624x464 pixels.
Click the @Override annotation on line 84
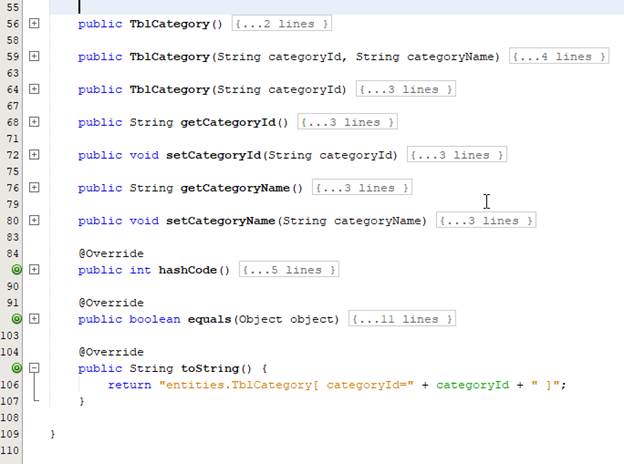click(x=111, y=253)
